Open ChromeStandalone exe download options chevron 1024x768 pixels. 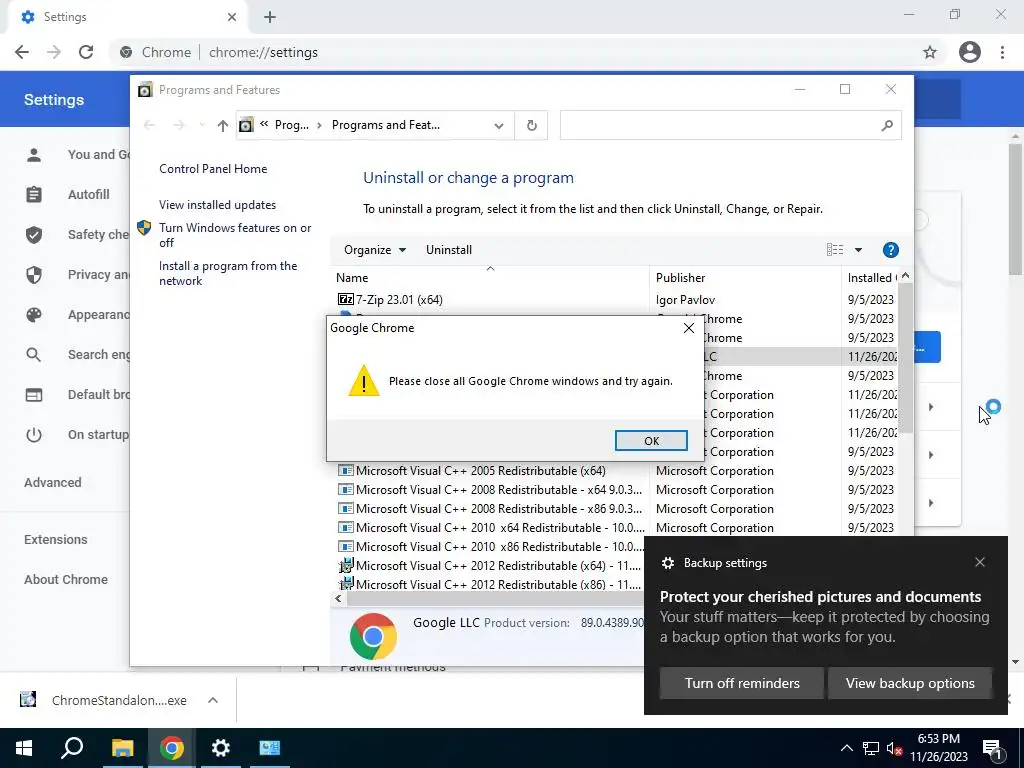213,700
